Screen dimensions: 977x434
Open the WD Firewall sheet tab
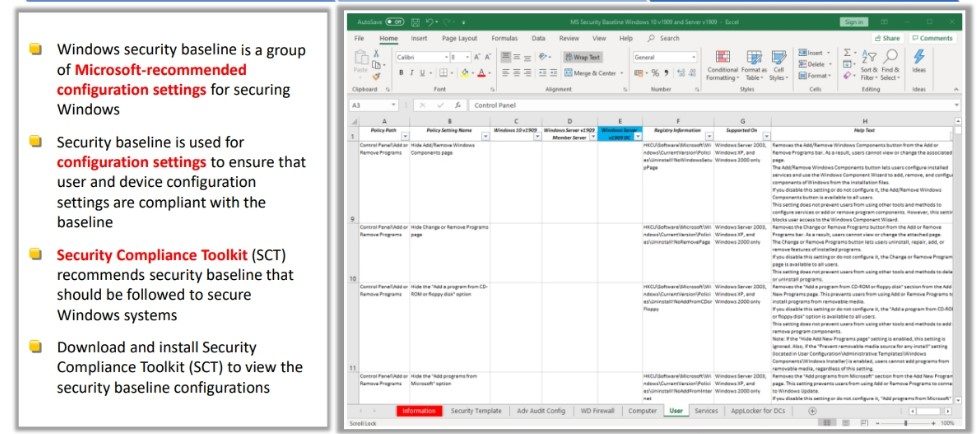coord(597,411)
